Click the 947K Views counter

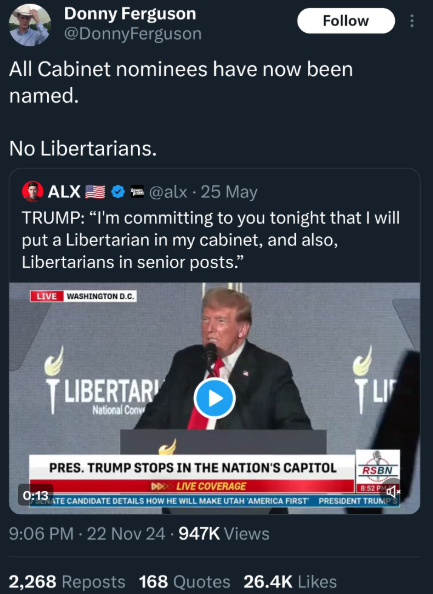(x=224, y=534)
